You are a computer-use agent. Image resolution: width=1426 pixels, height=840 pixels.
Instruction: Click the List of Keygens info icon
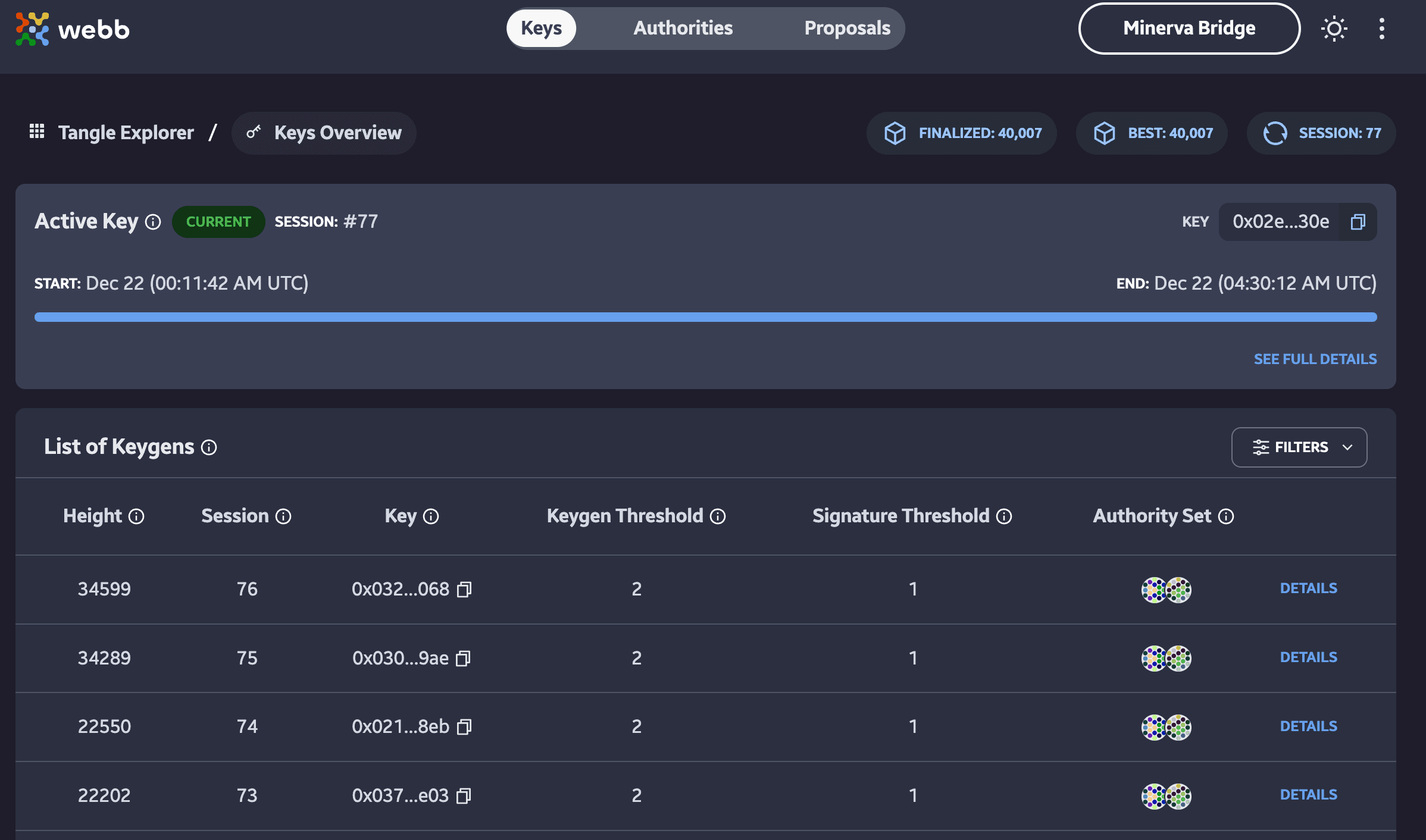pyautogui.click(x=210, y=447)
